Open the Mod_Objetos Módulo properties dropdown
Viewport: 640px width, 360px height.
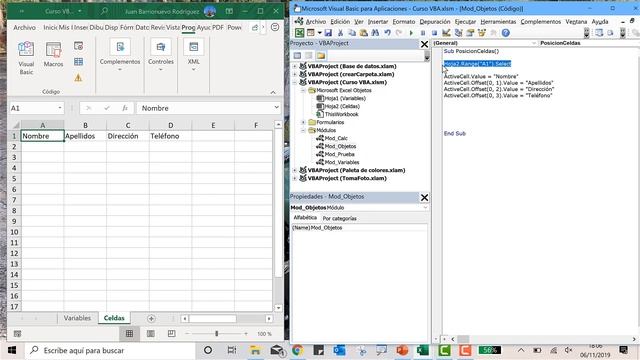pyautogui.click(x=425, y=207)
